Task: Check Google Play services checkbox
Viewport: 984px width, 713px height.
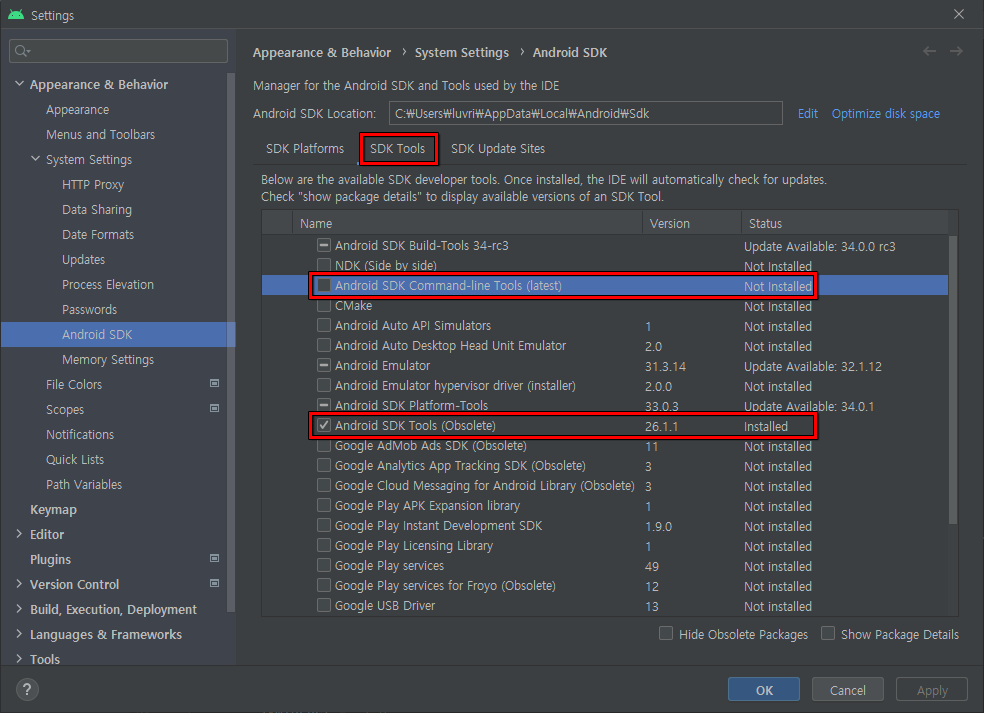Action: point(324,566)
